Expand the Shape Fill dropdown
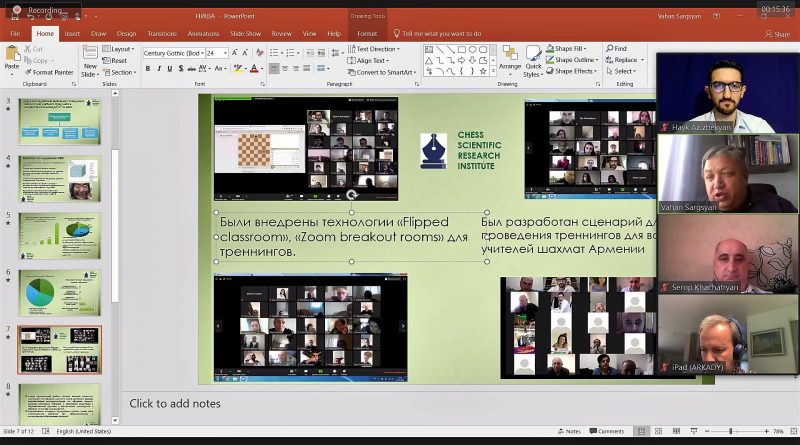 [x=570, y=48]
